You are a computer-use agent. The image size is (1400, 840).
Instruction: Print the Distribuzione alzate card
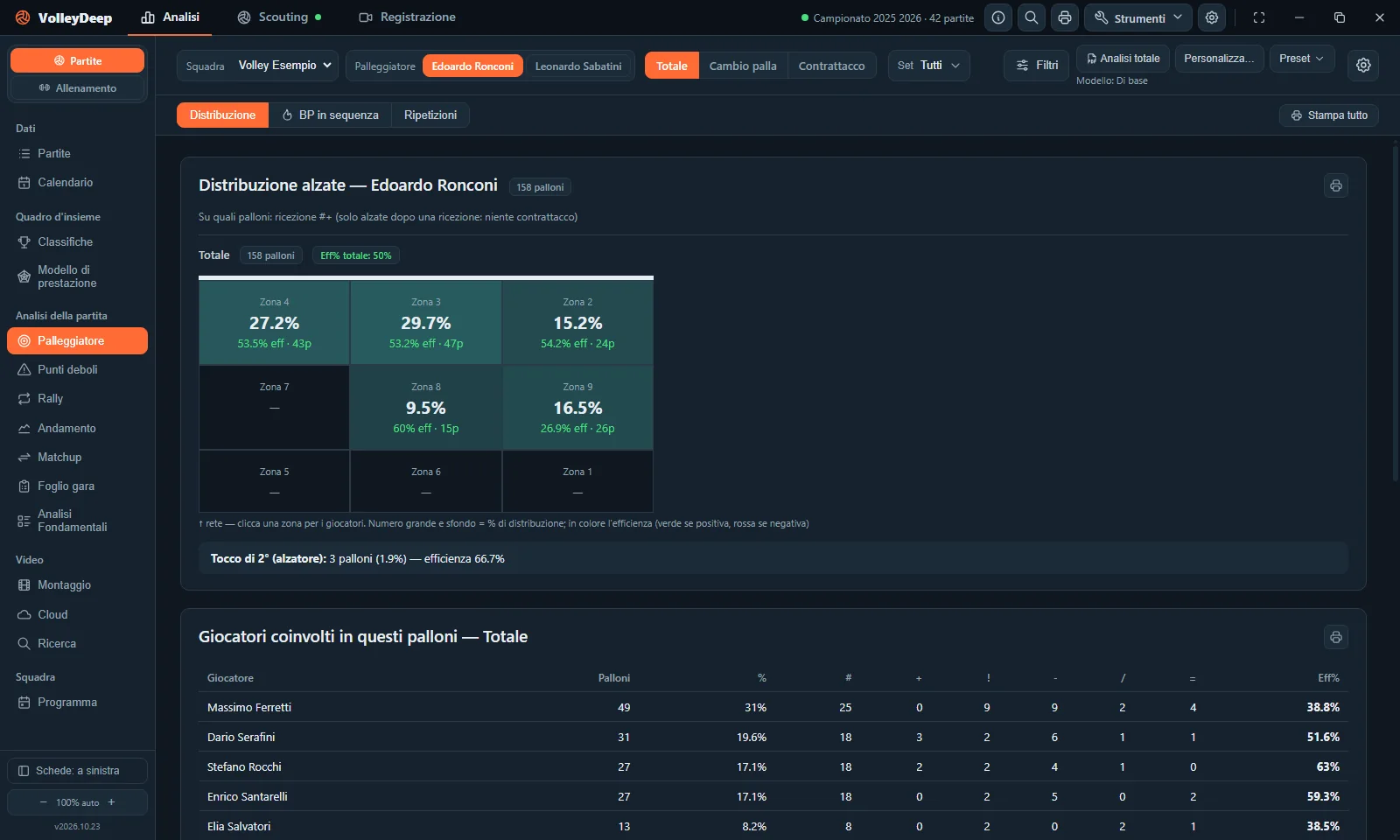coord(1336,185)
